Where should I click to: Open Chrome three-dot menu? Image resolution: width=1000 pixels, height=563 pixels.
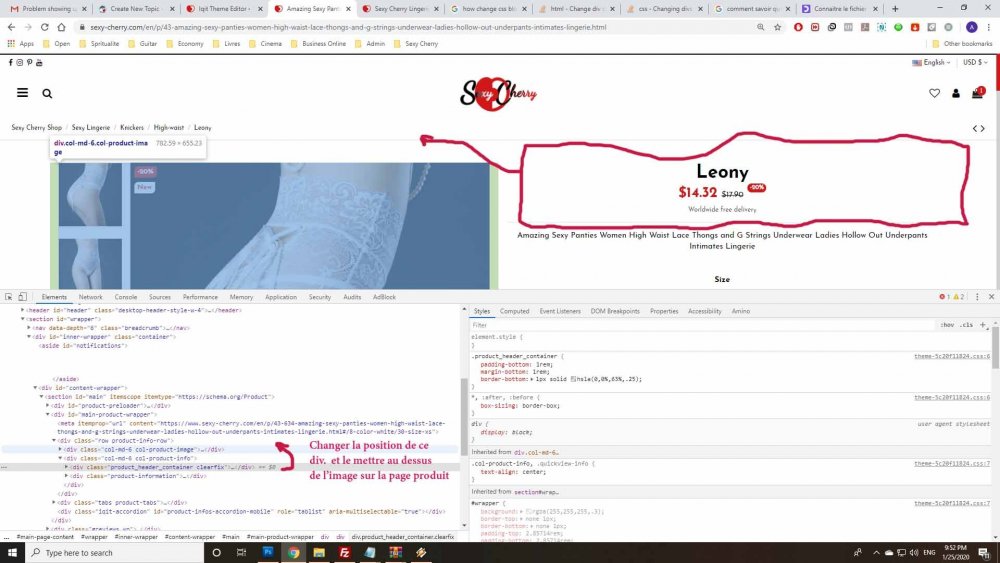point(989,27)
